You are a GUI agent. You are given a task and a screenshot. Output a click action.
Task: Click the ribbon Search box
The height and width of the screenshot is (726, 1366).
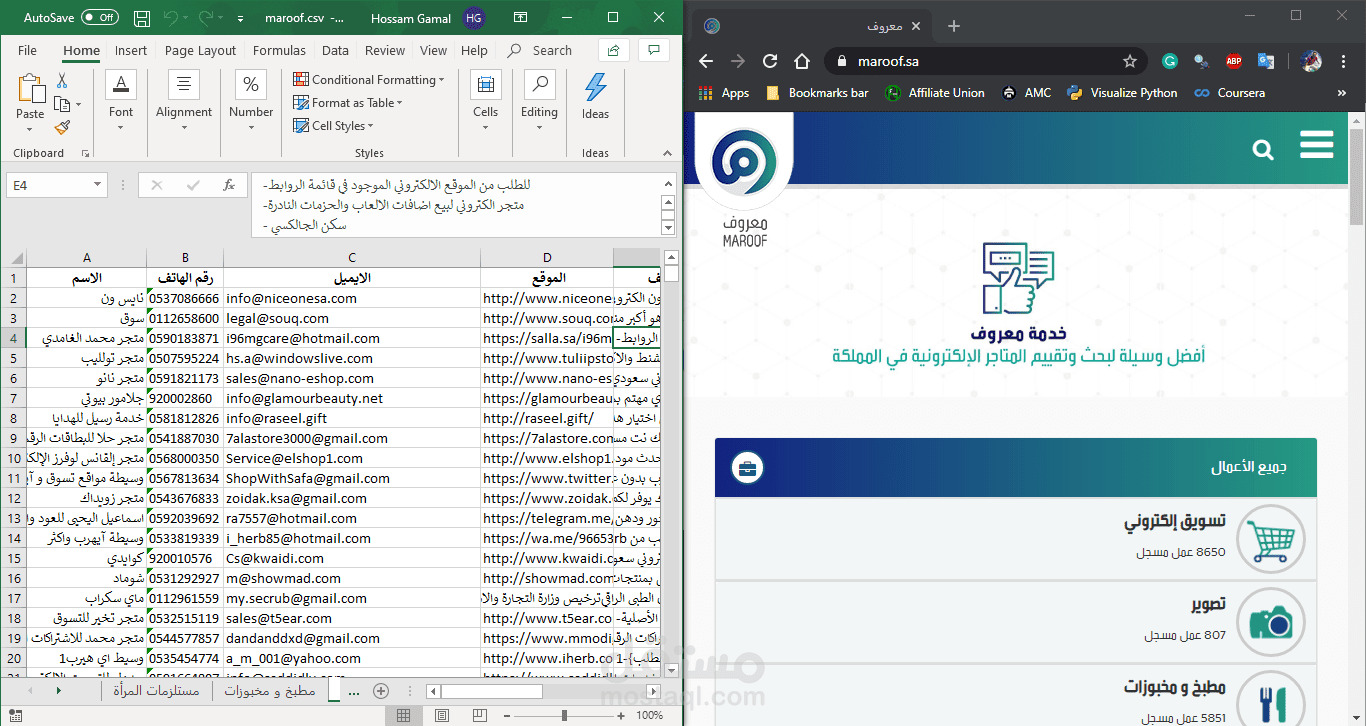(x=540, y=50)
